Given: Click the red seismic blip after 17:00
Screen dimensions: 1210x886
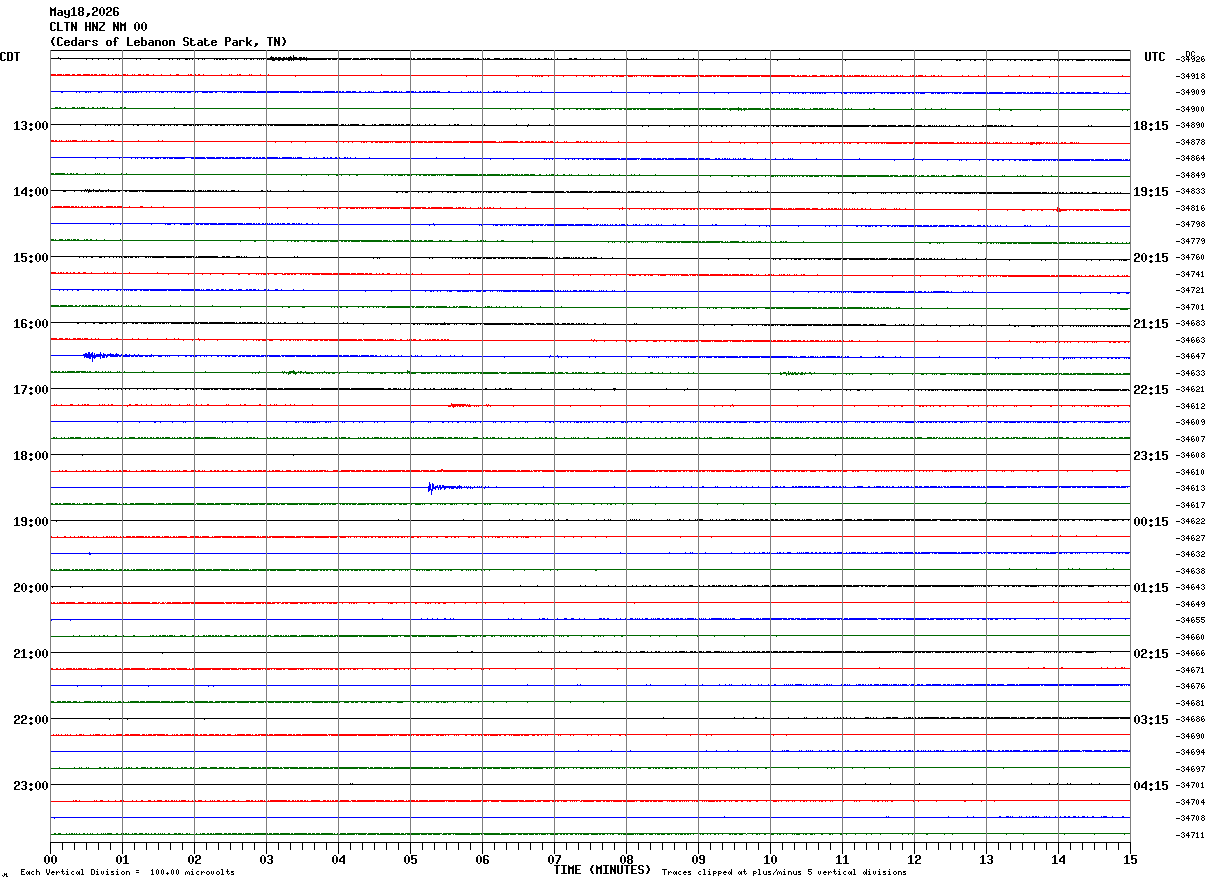Looking at the screenshot, I should 466,405.
